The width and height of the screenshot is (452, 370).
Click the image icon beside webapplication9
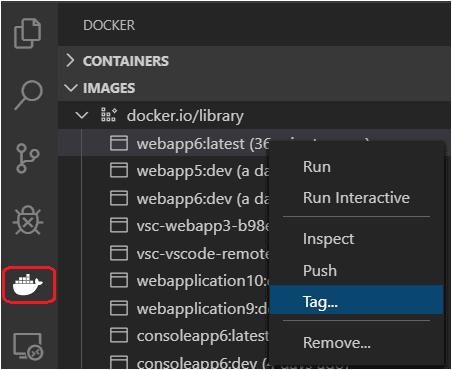click(x=119, y=308)
